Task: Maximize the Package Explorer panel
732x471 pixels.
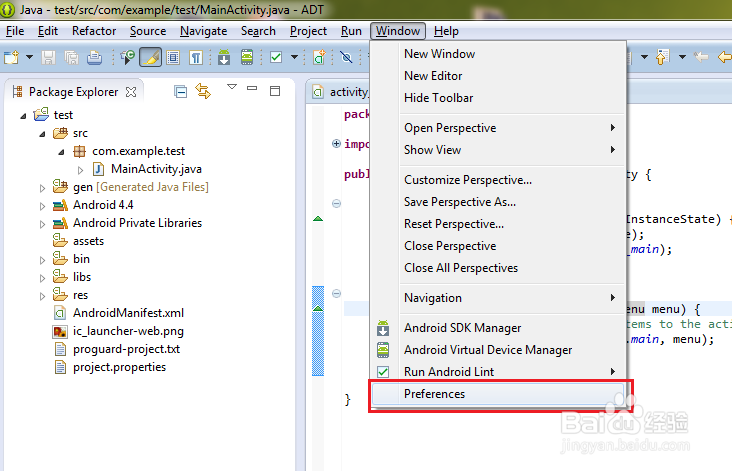Action: pos(275,91)
